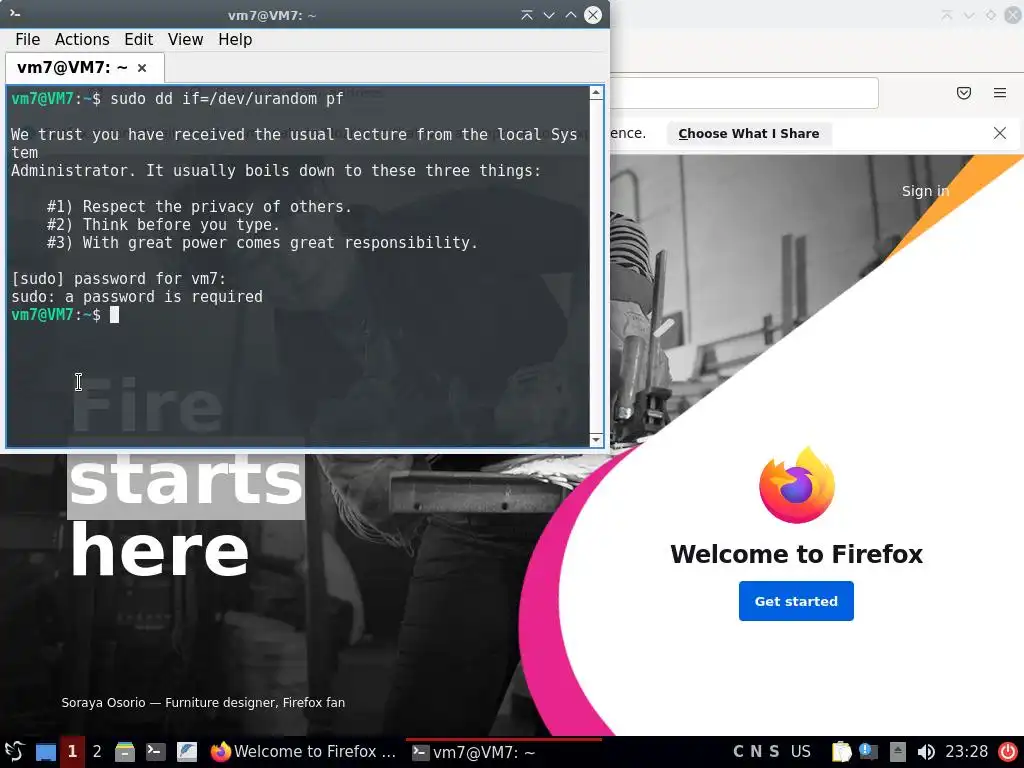Image resolution: width=1024 pixels, height=768 pixels.
Task: Click terminal scrollbar up arrow
Action: [596, 93]
